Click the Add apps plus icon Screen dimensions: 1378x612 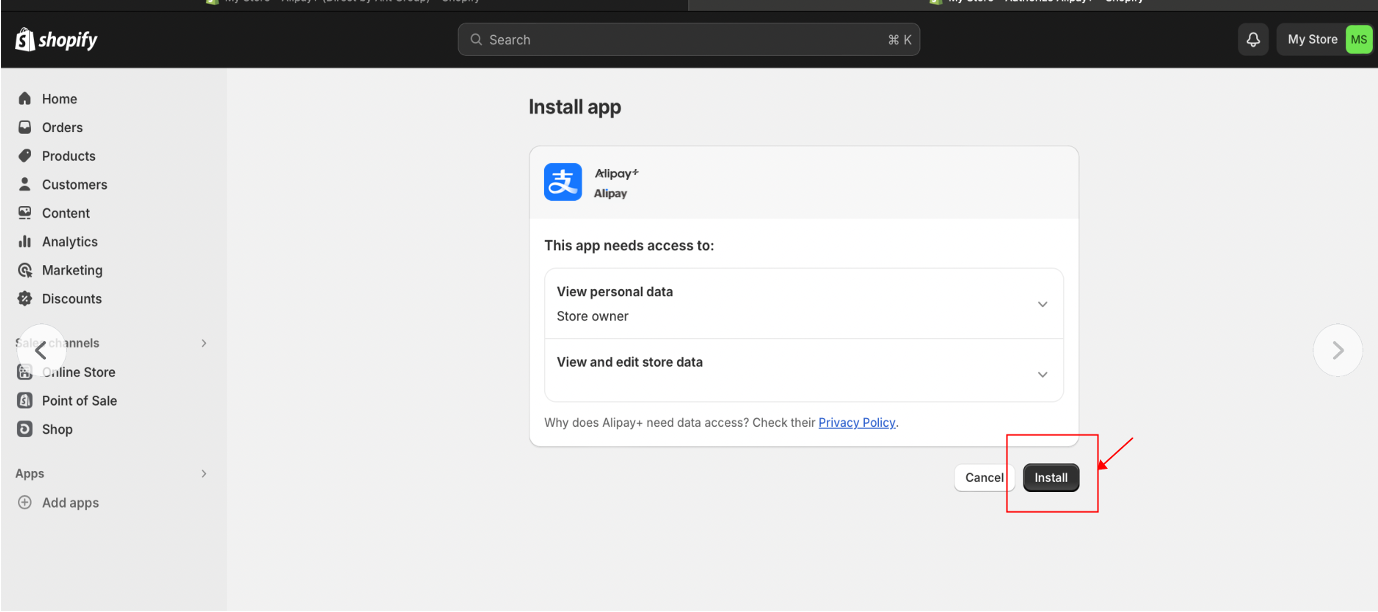coord(25,503)
